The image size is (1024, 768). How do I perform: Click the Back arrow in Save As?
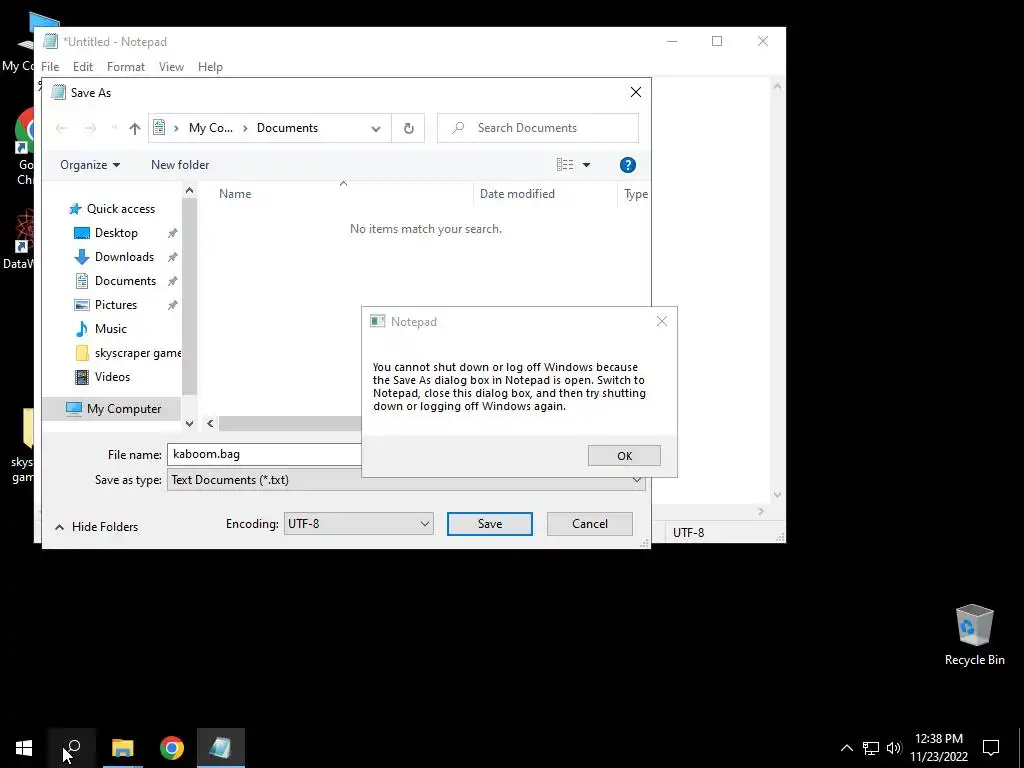pos(61,129)
